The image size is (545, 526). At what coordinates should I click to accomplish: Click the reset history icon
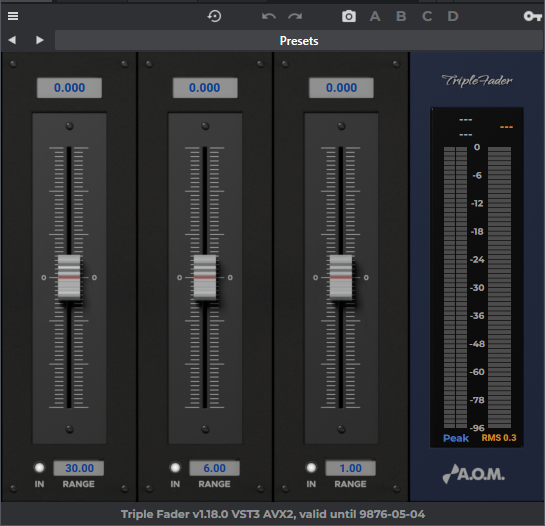point(214,16)
